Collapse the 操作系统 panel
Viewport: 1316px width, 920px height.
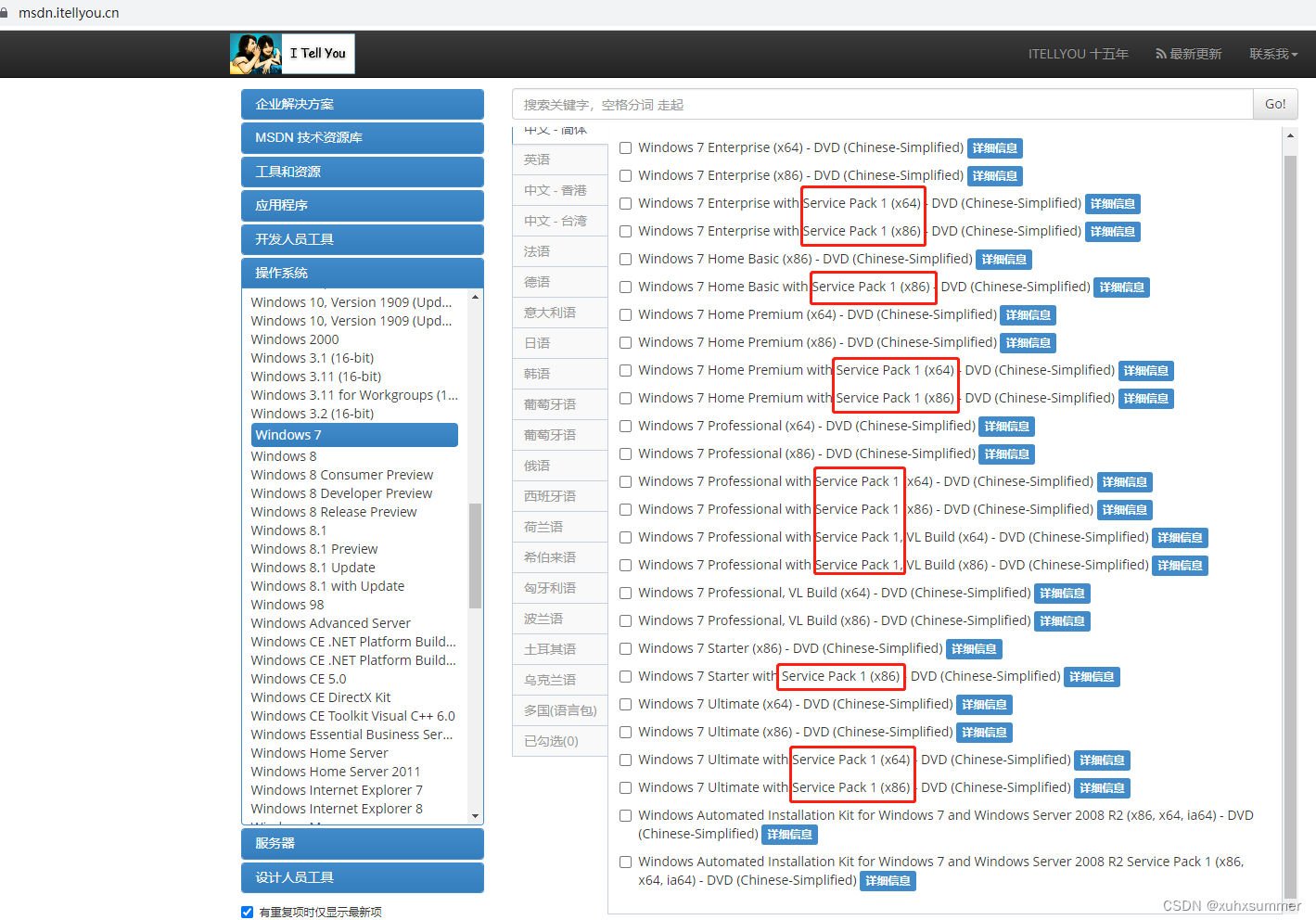363,273
